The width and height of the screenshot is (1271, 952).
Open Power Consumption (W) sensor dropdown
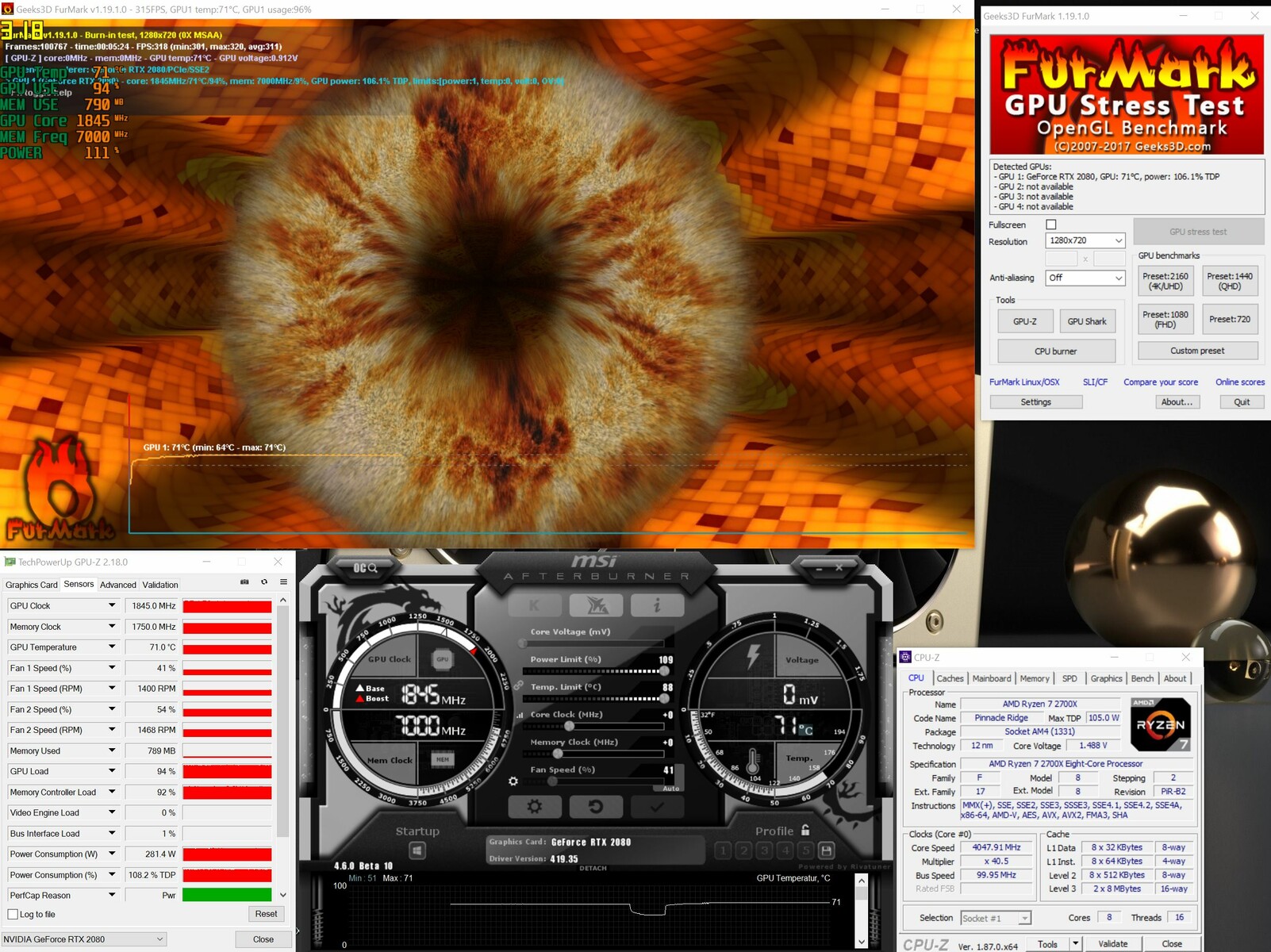pos(112,854)
